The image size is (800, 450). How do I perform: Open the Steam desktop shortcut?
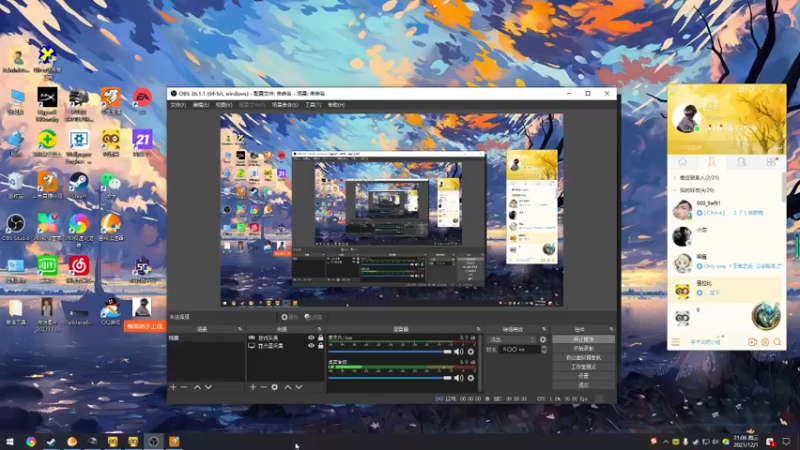click(x=79, y=183)
